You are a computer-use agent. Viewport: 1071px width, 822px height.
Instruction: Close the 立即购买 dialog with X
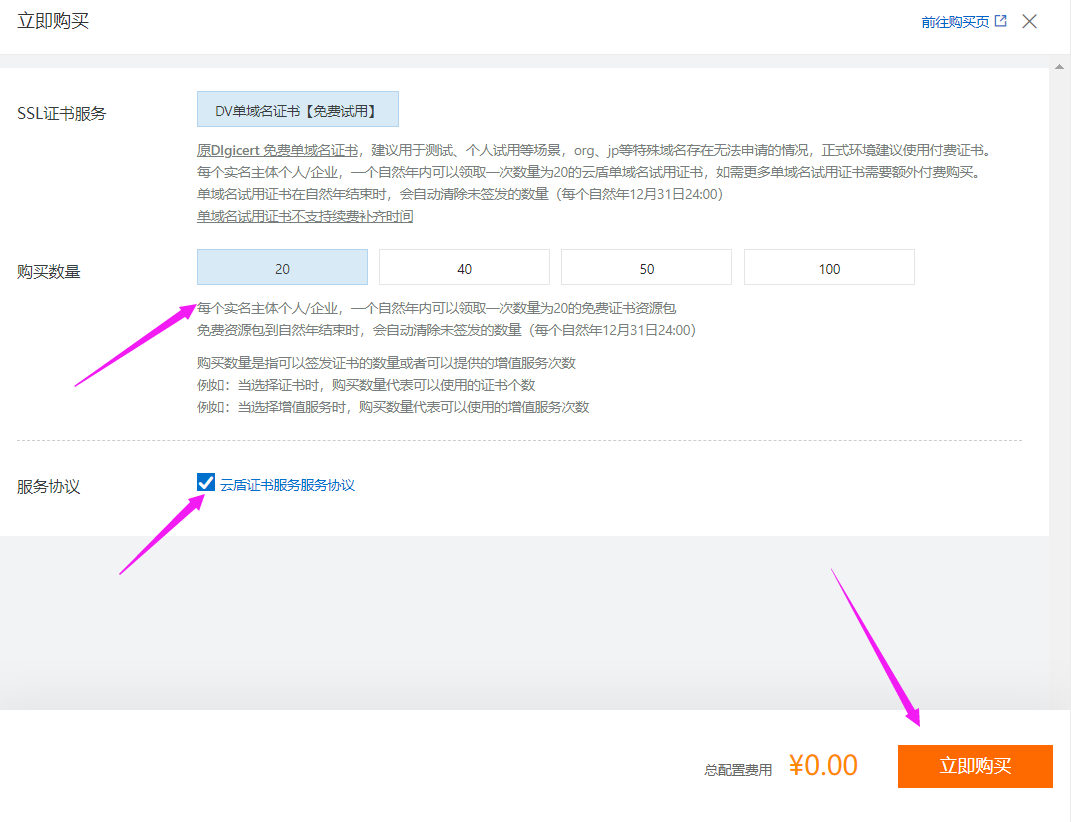[1029, 21]
